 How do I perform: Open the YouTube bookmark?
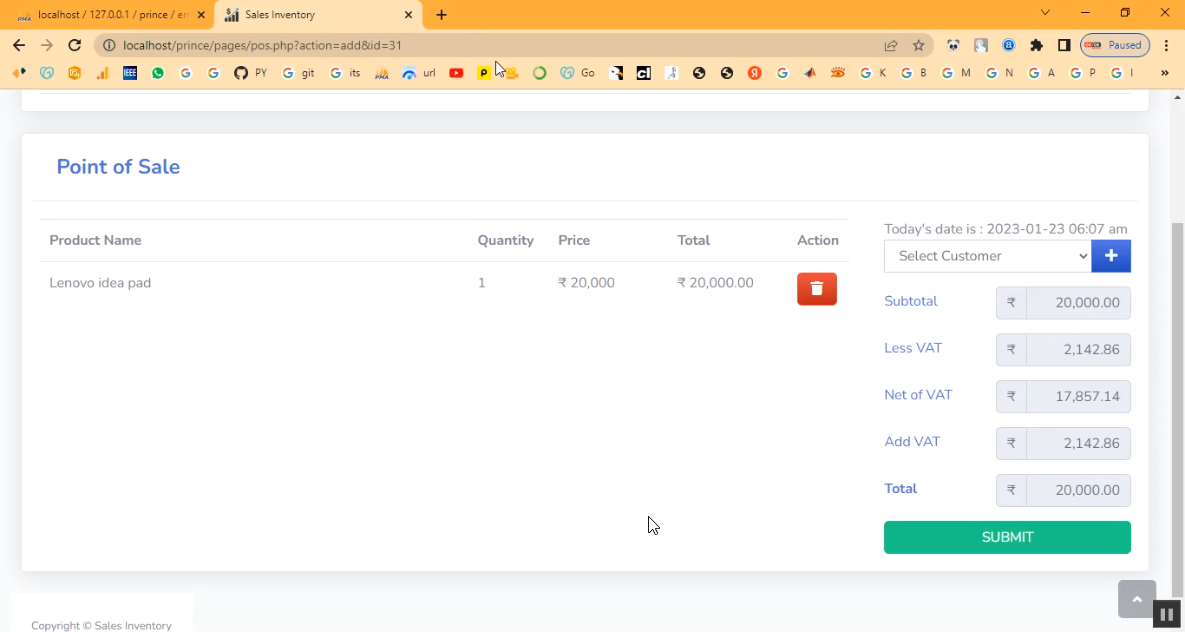click(x=456, y=73)
